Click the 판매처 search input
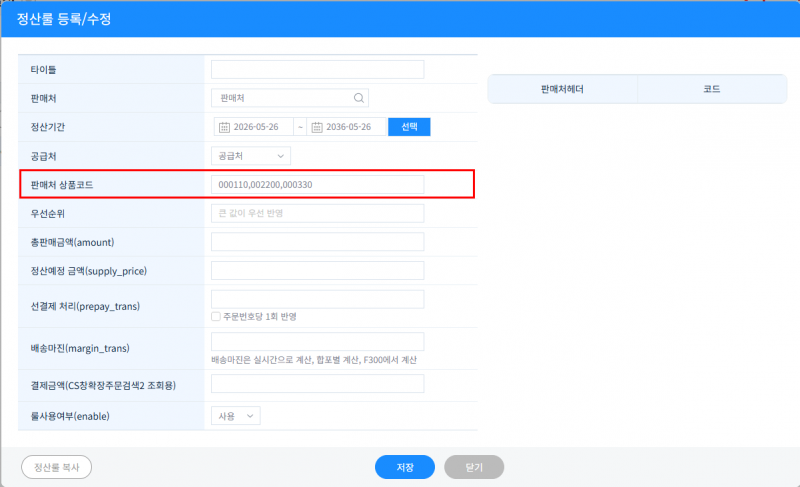800x487 pixels. (x=290, y=98)
